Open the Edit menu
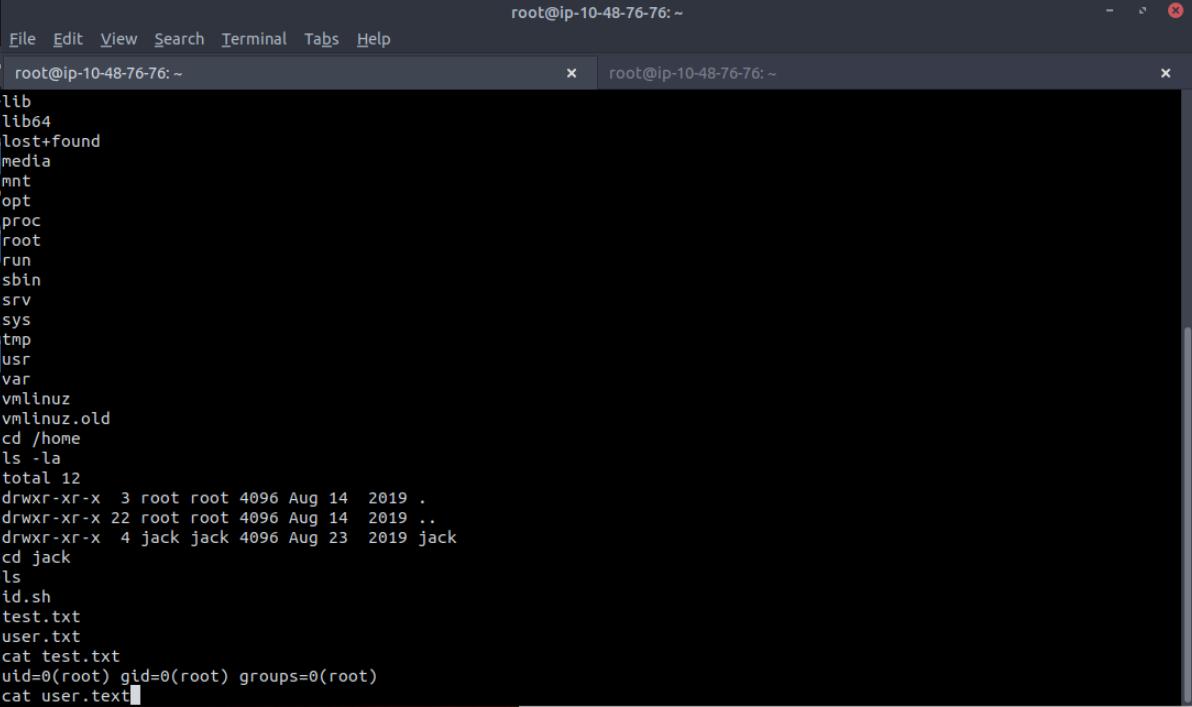The image size is (1192, 707). (68, 39)
